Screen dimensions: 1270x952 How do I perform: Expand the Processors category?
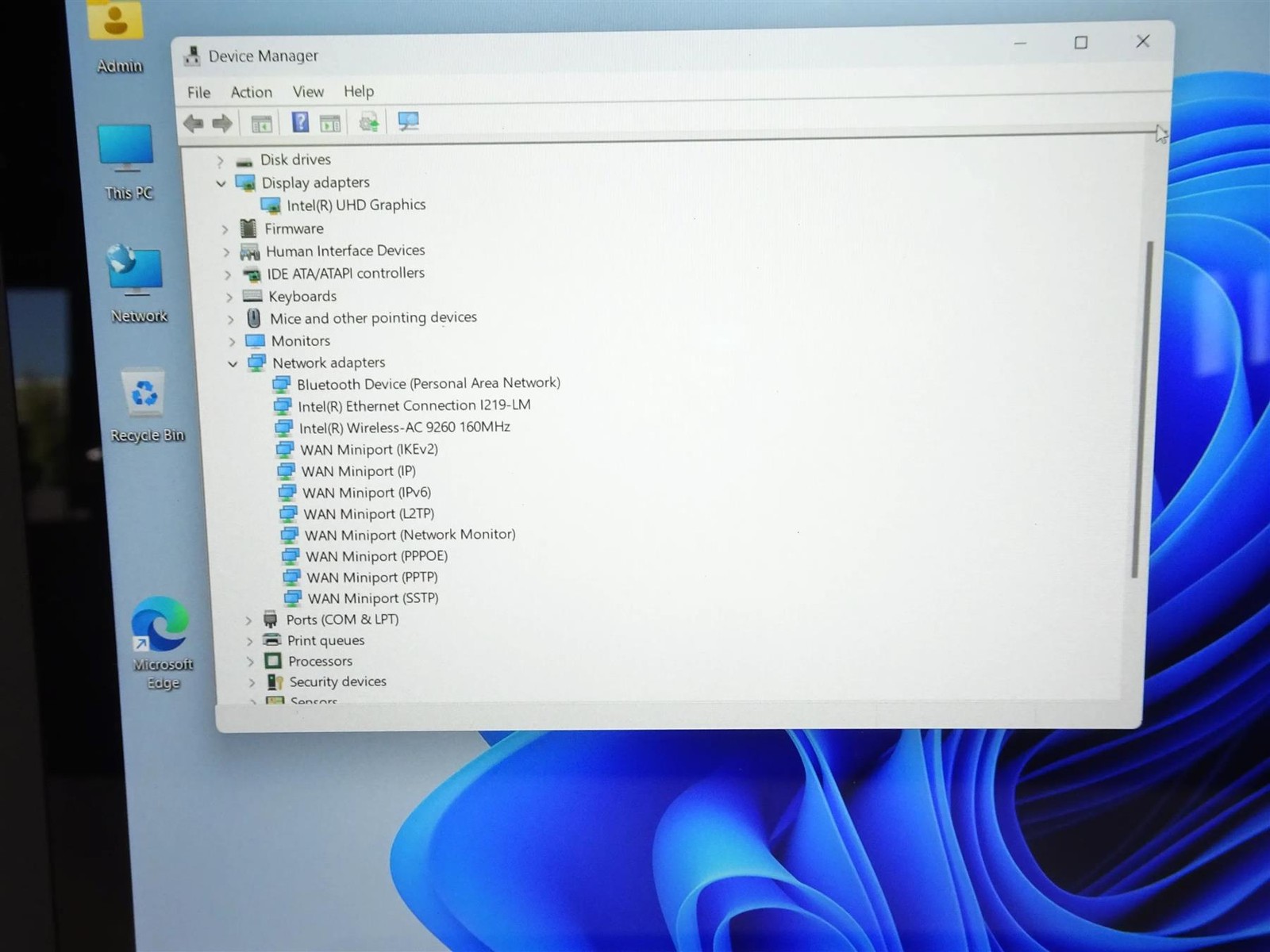click(250, 661)
